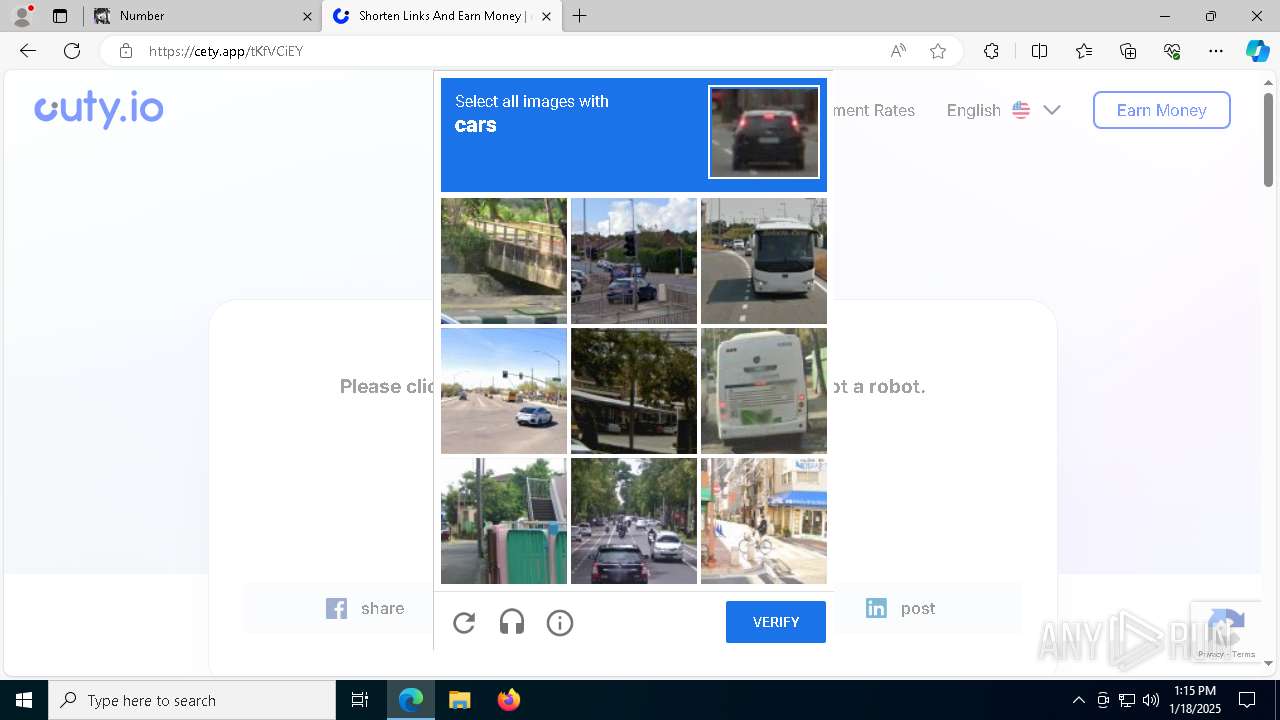
Task: Select captcha tile with wooden bridge
Action: 504,261
